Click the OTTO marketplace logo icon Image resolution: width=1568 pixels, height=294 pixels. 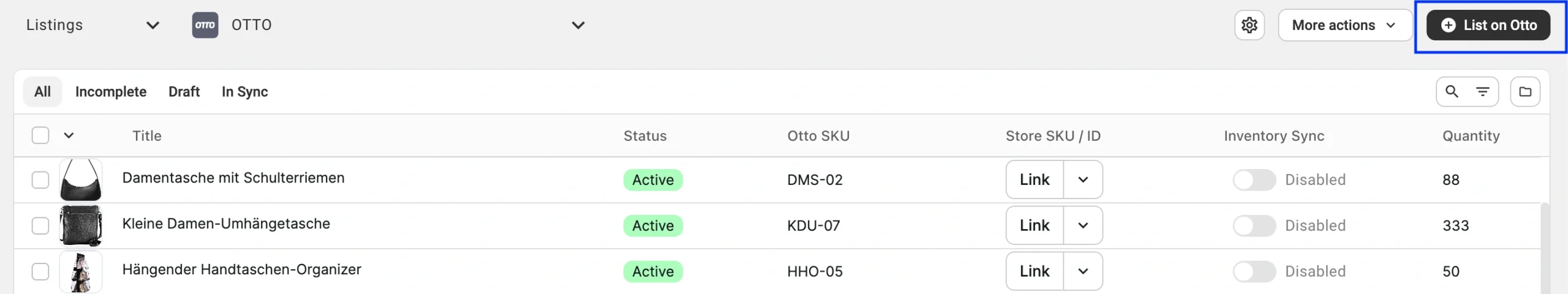(205, 25)
